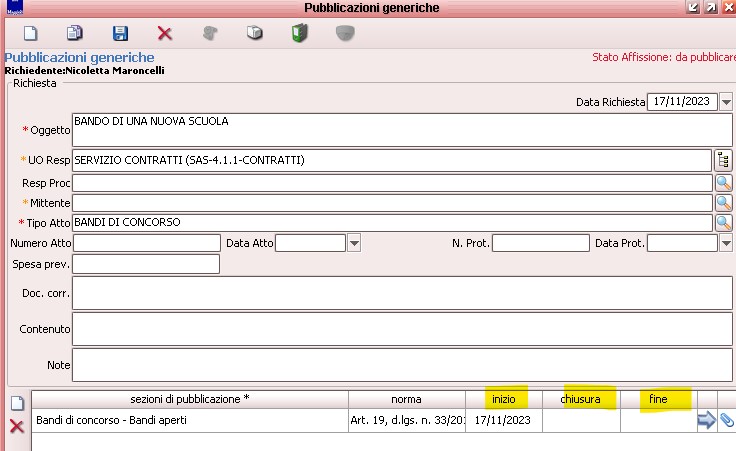Expand the Data Atto date dropdown
Viewport: 736px width, 451px height.
pyautogui.click(x=354, y=243)
